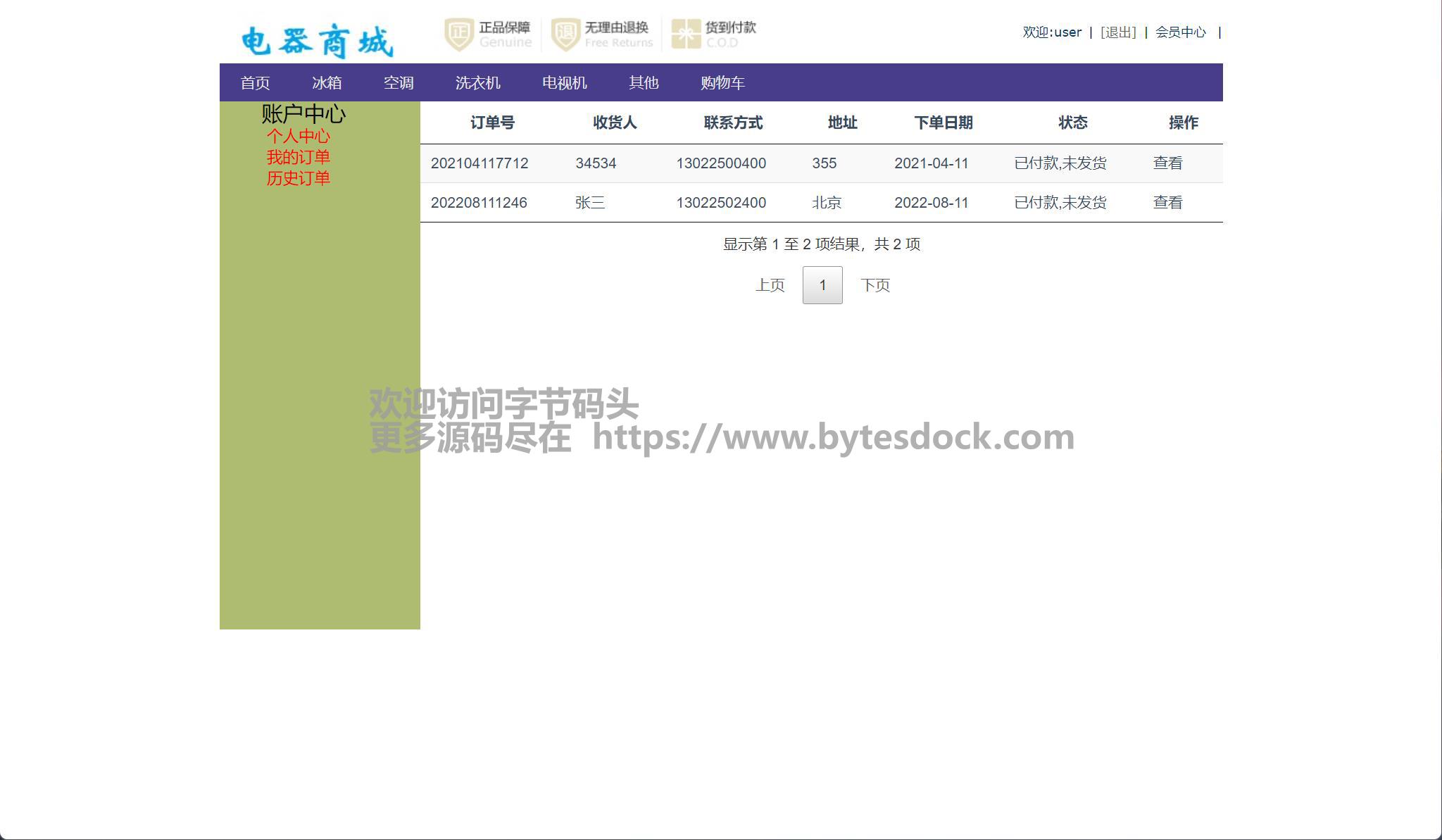Image resolution: width=1442 pixels, height=840 pixels.
Task: Click the 正品保障 Genuine badge icon
Action: [x=459, y=35]
